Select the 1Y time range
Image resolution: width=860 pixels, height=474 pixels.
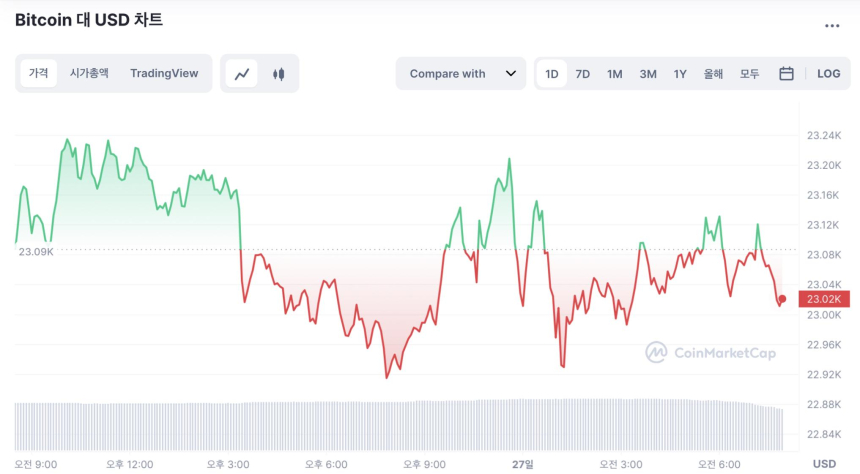point(680,73)
